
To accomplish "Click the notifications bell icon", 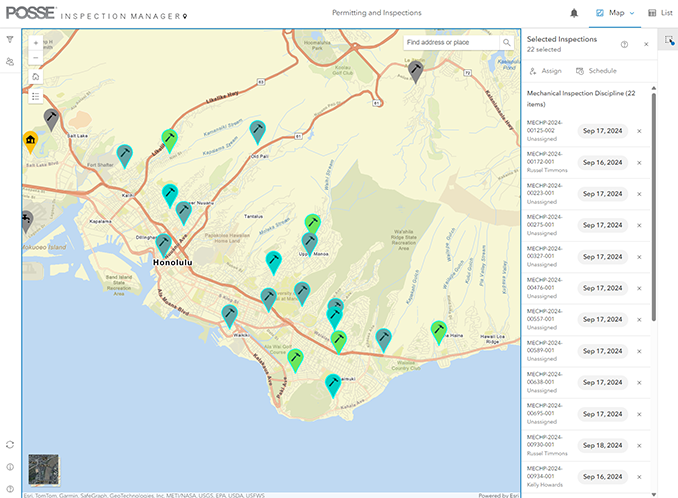I will (574, 13).
